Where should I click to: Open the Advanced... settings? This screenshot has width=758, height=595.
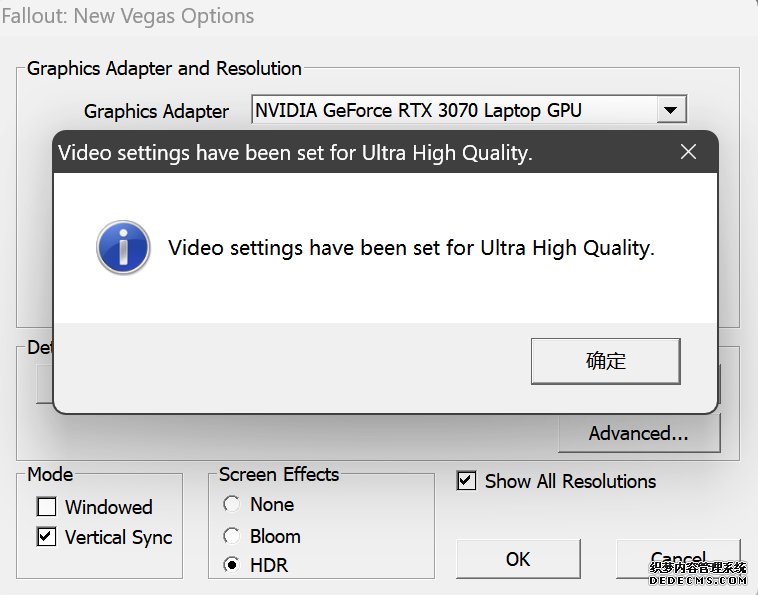pos(639,433)
